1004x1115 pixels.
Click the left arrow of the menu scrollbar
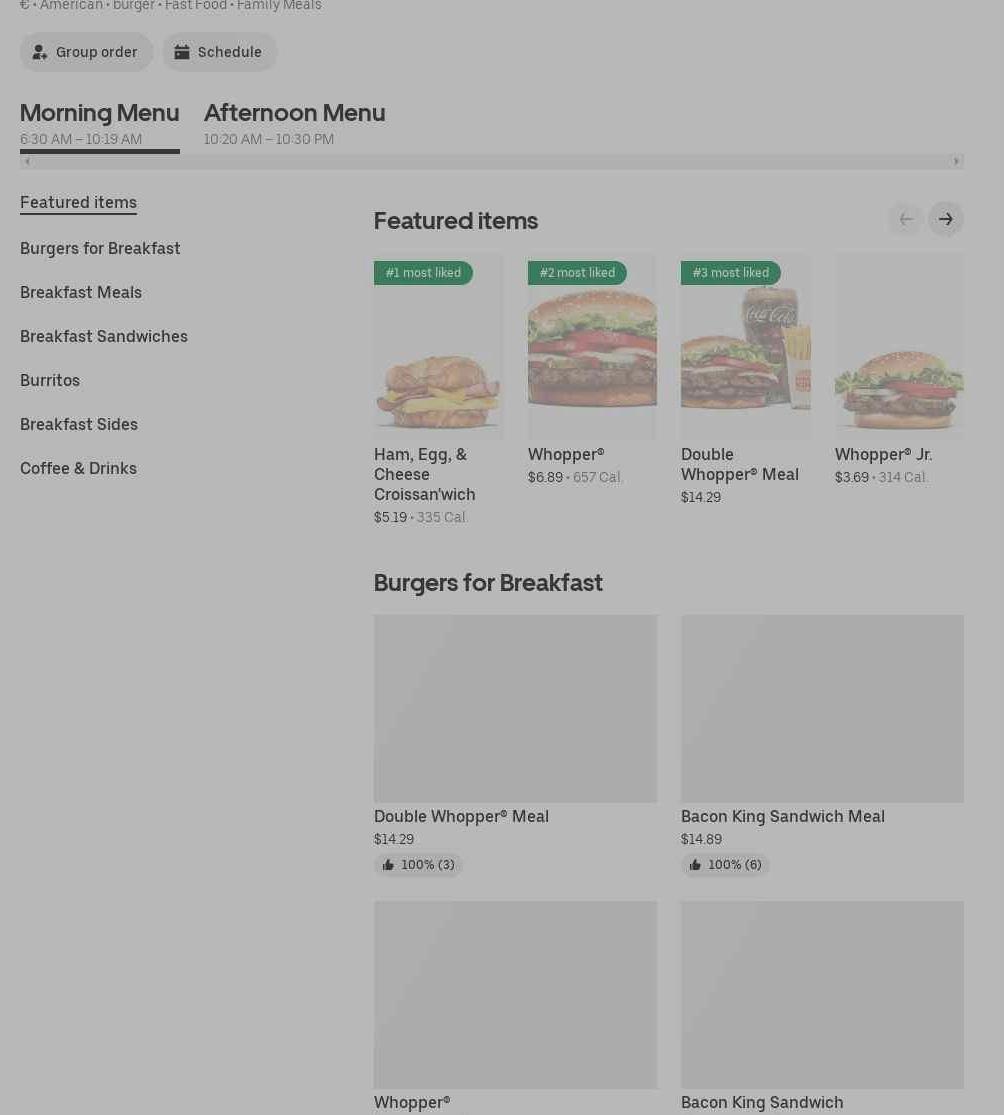tap(27, 161)
